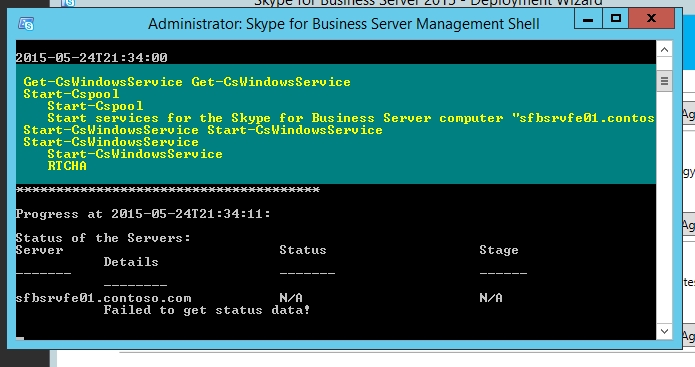Click the Details column header

(131, 262)
